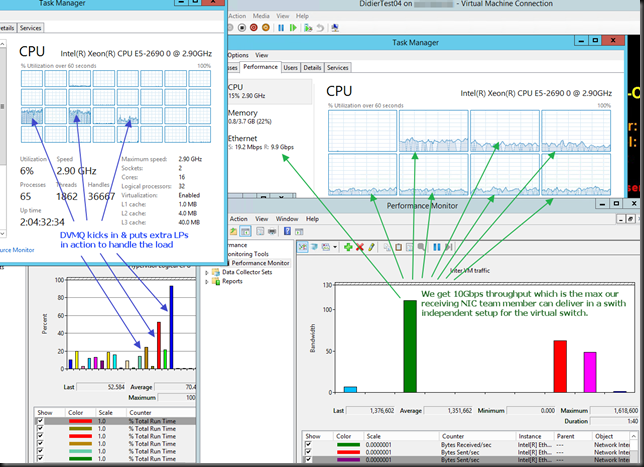The height and width of the screenshot is (467, 644).
Task: Click green color swatch of Bytes Received/sec
Action: (x=348, y=444)
